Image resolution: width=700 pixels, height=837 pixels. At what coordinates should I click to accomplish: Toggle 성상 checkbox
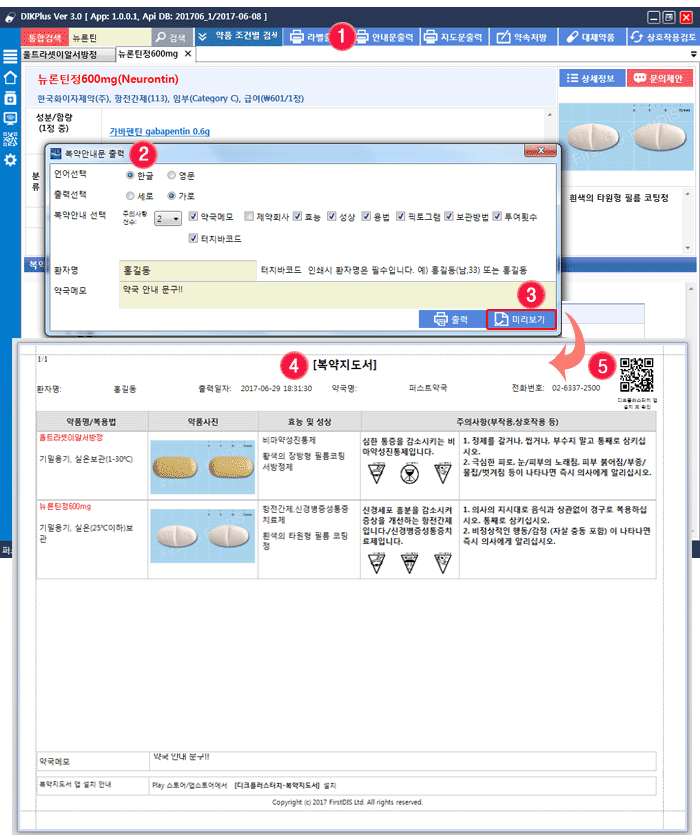(332, 216)
